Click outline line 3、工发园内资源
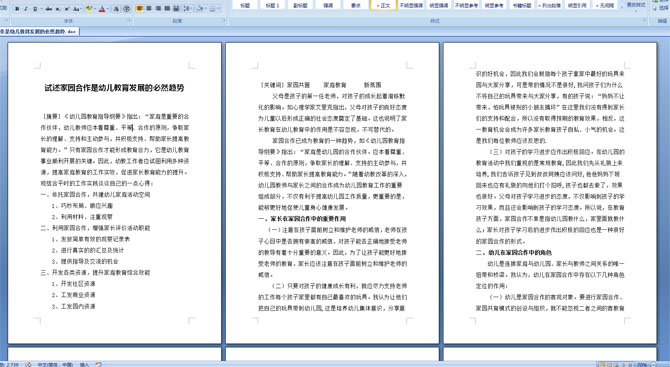Screen dimensions: 670x367 pyautogui.click(x=73, y=306)
